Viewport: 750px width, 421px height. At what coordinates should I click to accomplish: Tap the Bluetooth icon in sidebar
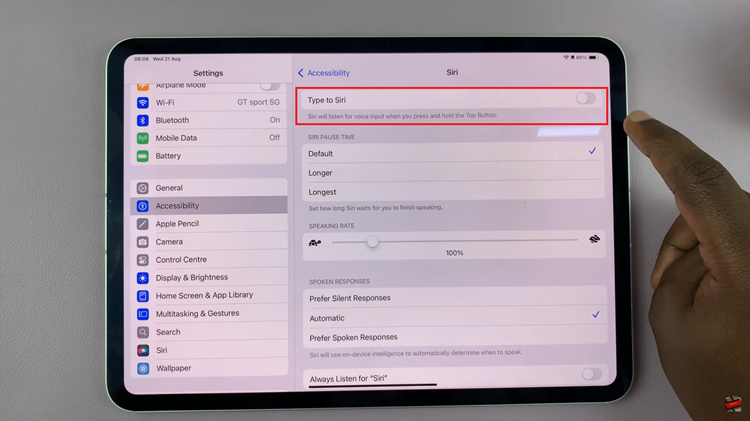pyautogui.click(x=143, y=120)
